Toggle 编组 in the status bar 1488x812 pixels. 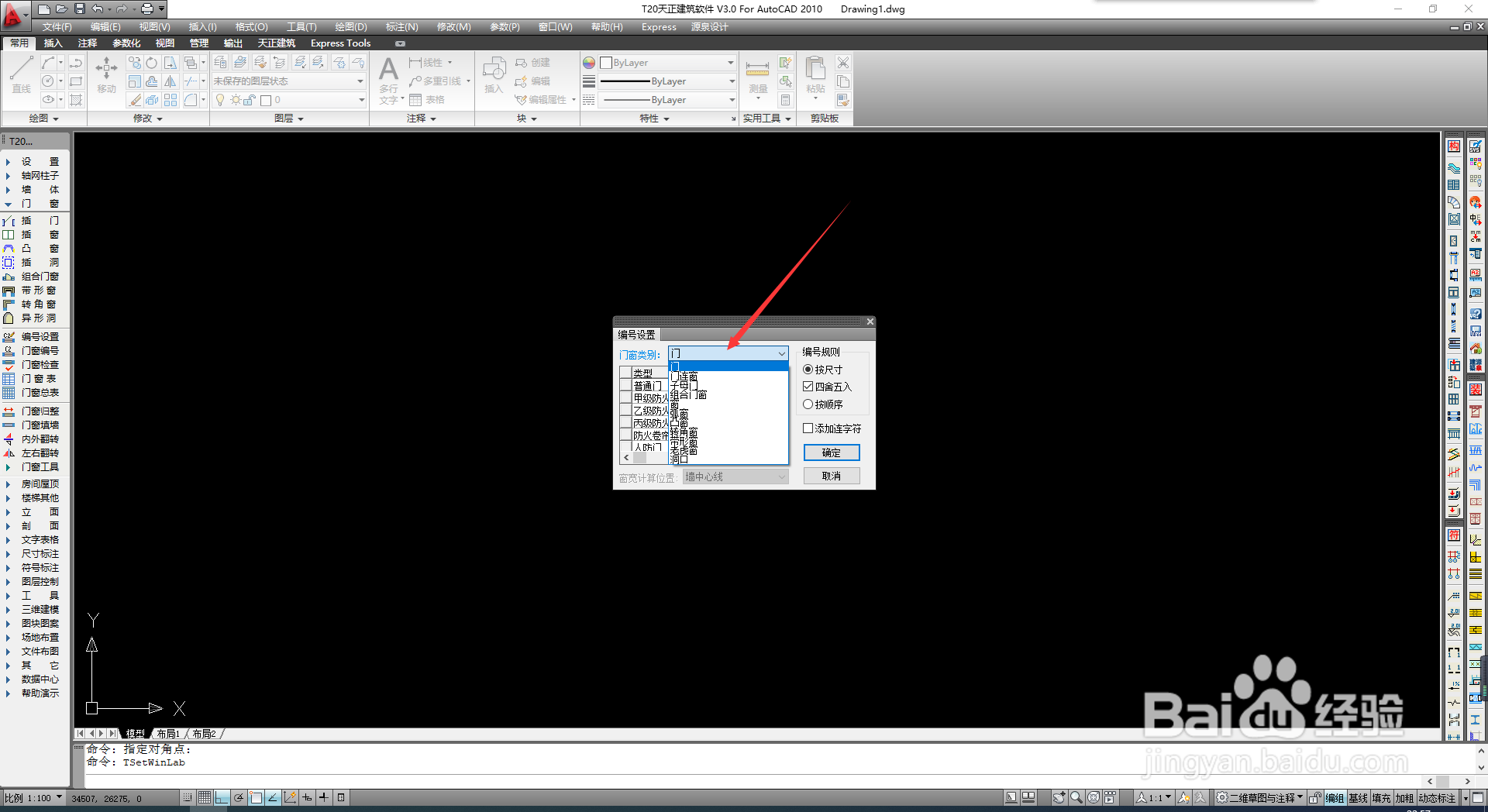click(1335, 797)
